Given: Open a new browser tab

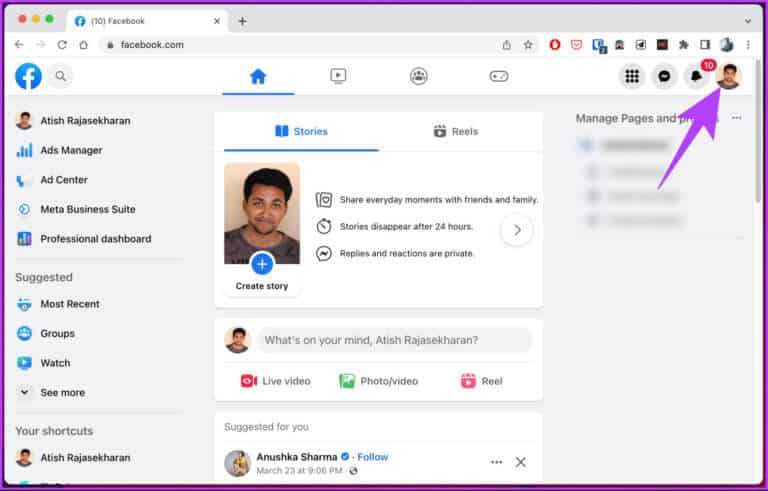Looking at the screenshot, I should pyautogui.click(x=242, y=21).
